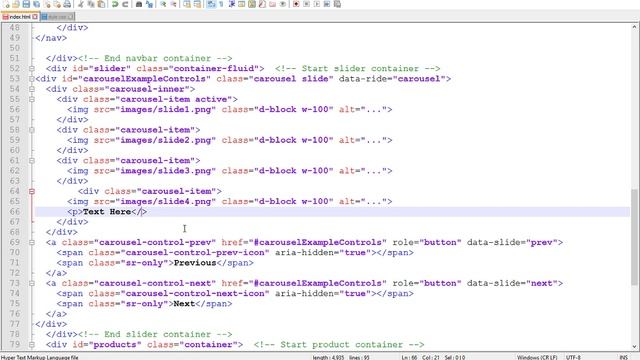
Task: Click the Stop Recording macro icon
Action: (307, 4)
